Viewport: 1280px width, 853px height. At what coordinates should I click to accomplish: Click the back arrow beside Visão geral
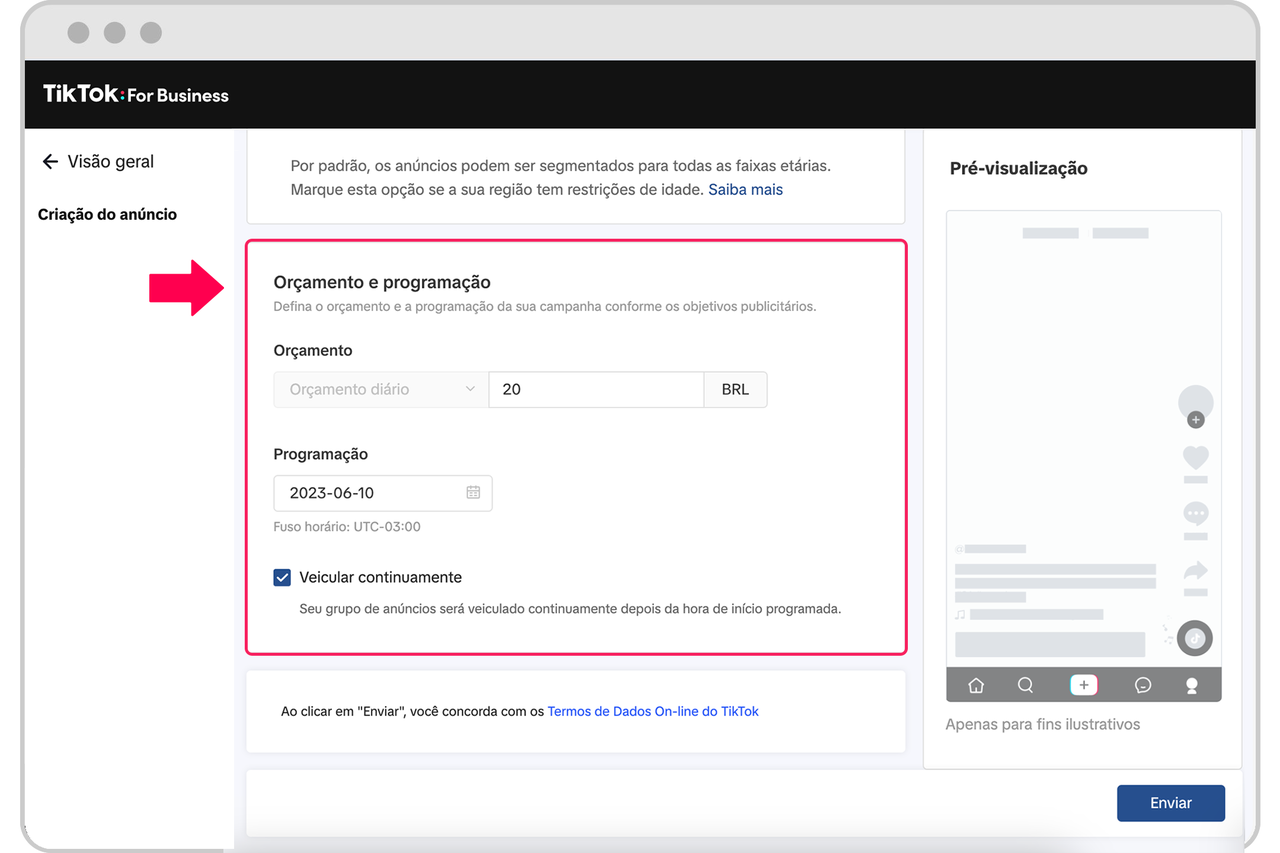click(x=50, y=162)
